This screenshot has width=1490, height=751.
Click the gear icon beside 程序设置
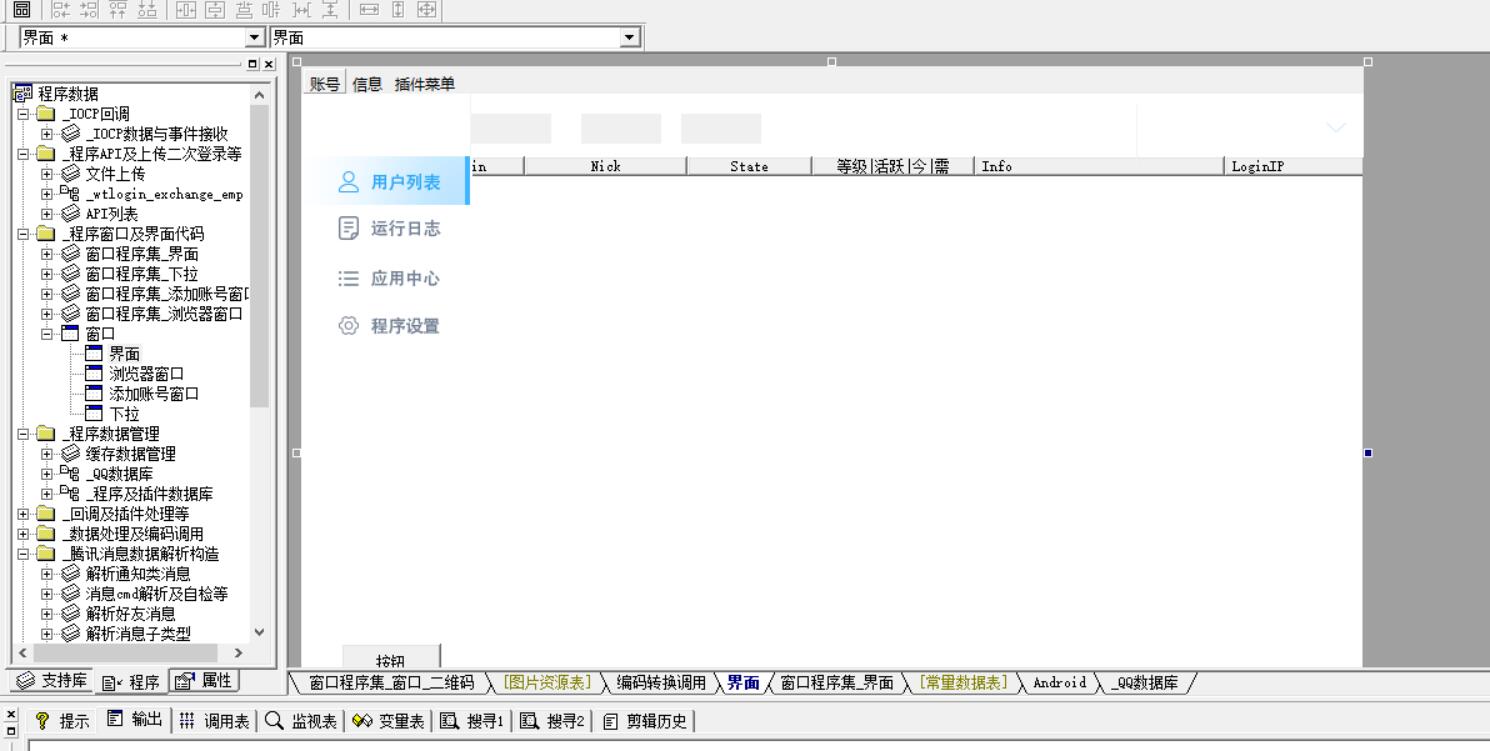(348, 326)
